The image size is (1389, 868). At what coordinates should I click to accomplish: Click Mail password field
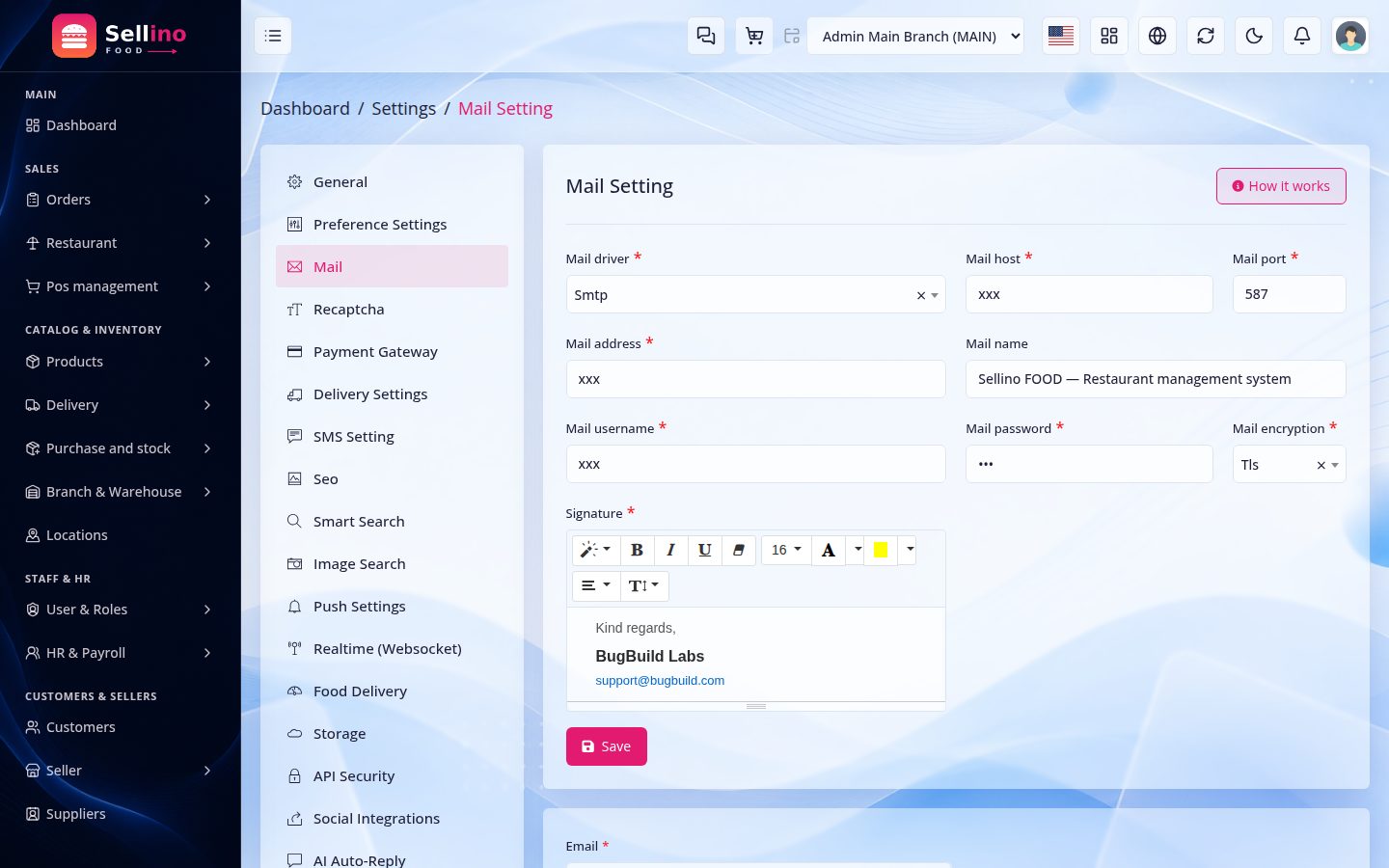[1089, 464]
